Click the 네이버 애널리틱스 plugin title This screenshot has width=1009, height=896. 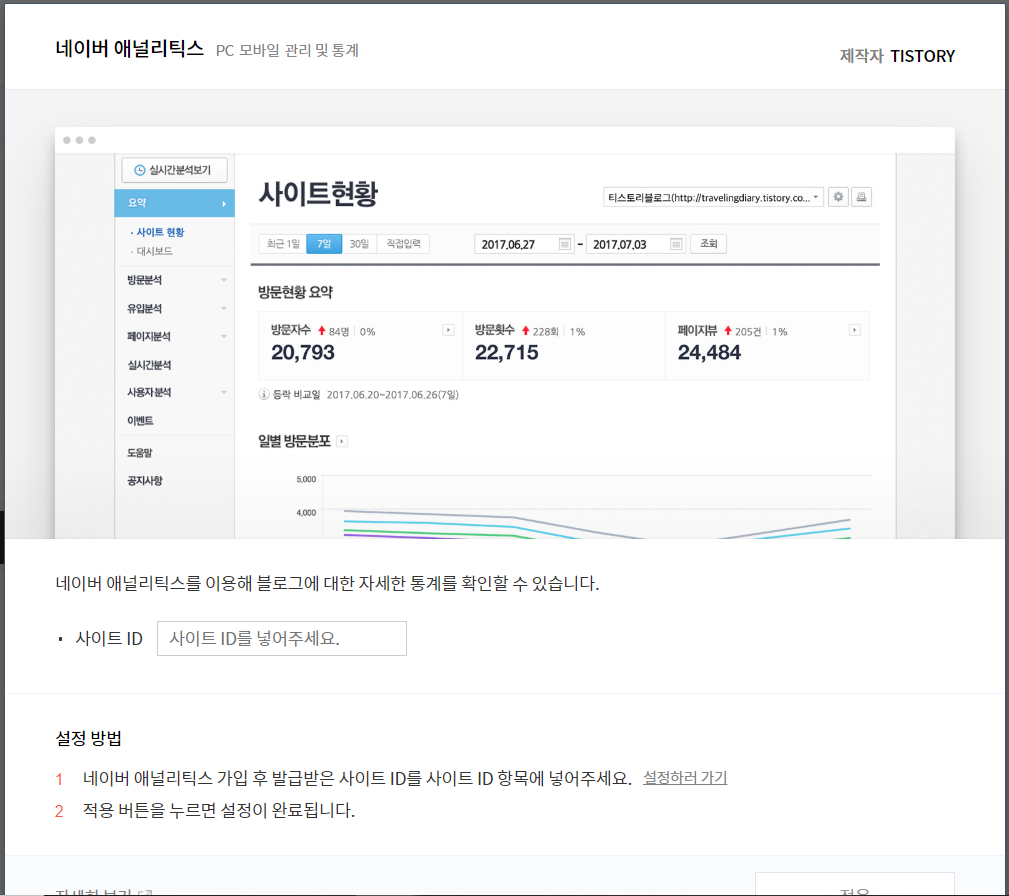tap(129, 48)
